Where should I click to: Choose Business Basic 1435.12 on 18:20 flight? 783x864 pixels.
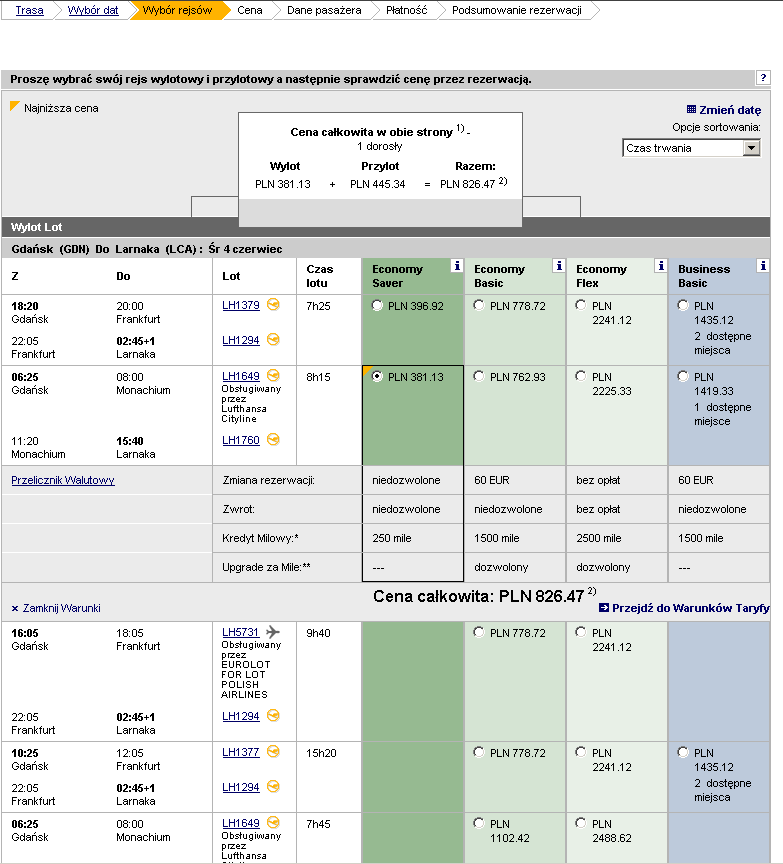683,305
